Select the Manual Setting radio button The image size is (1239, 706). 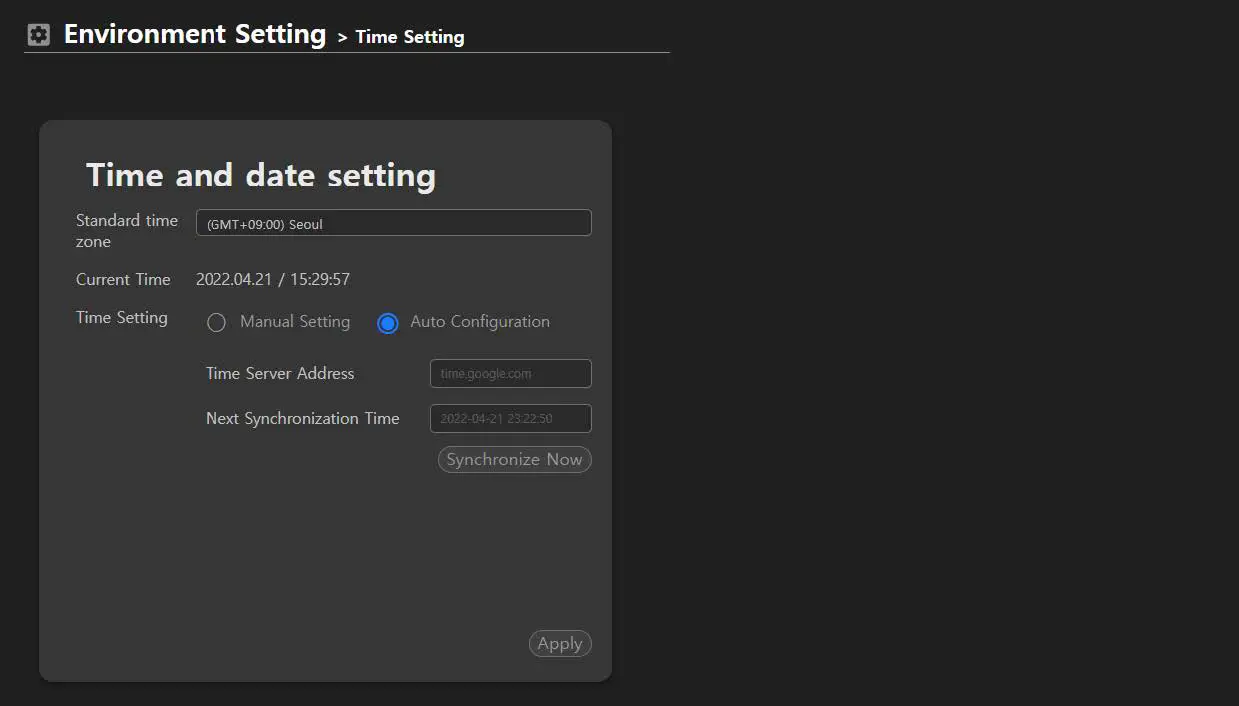click(x=216, y=323)
